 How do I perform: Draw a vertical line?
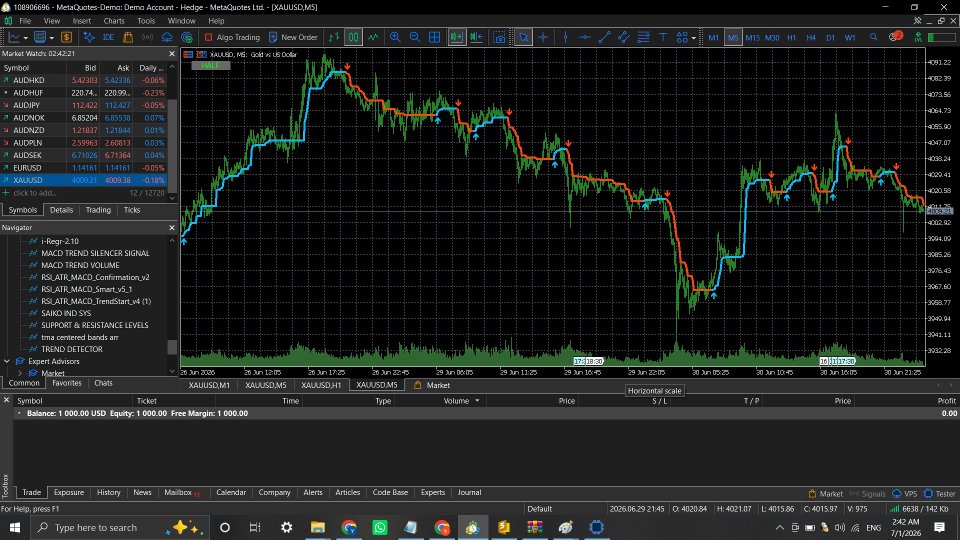[x=565, y=37]
